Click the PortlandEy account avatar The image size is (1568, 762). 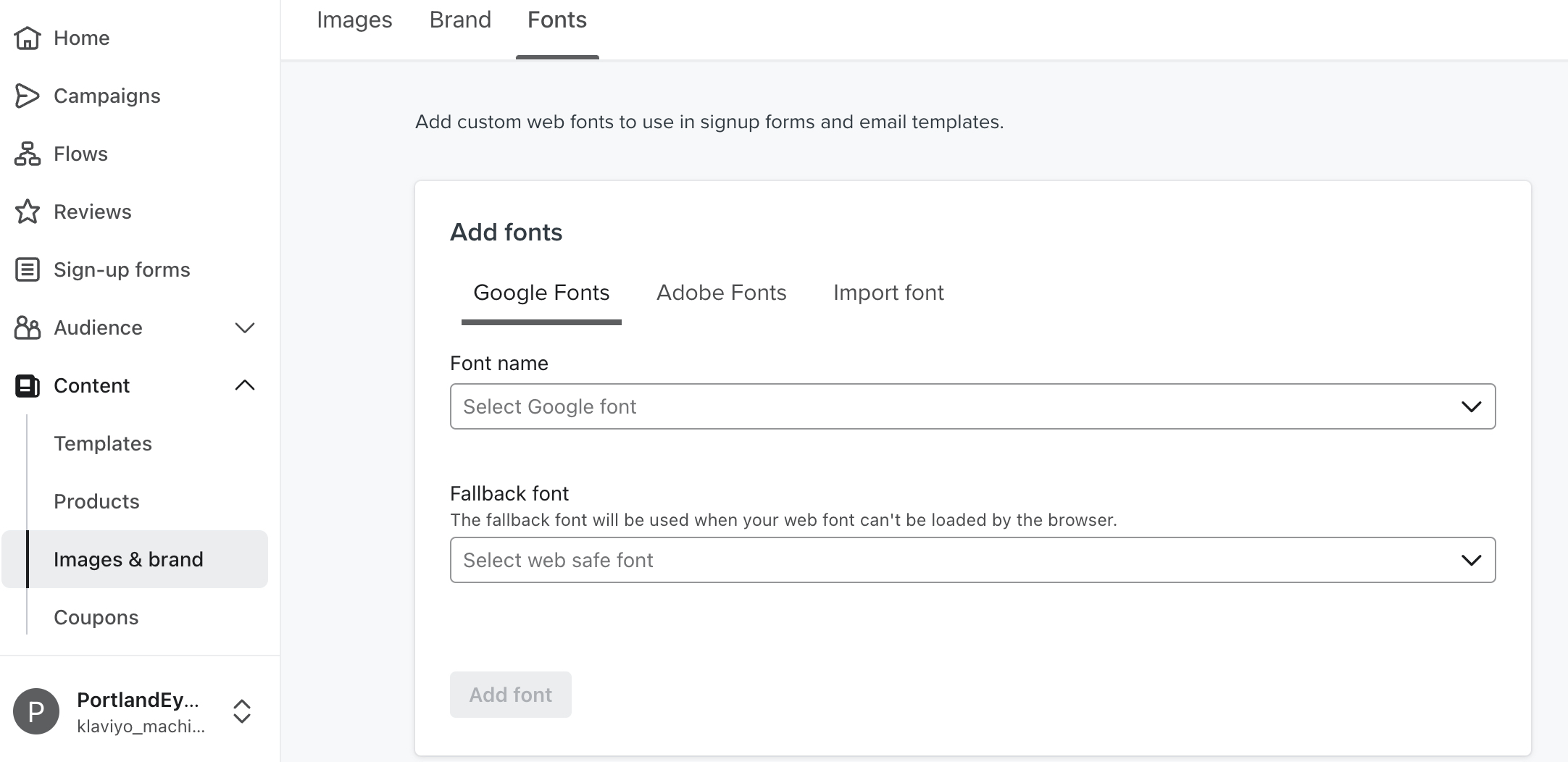click(x=37, y=711)
